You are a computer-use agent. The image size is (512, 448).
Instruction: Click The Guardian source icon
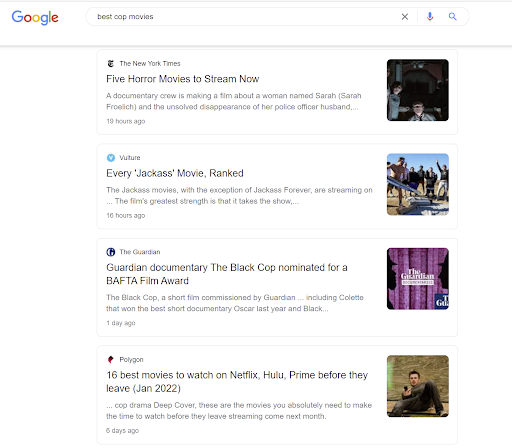click(x=111, y=252)
